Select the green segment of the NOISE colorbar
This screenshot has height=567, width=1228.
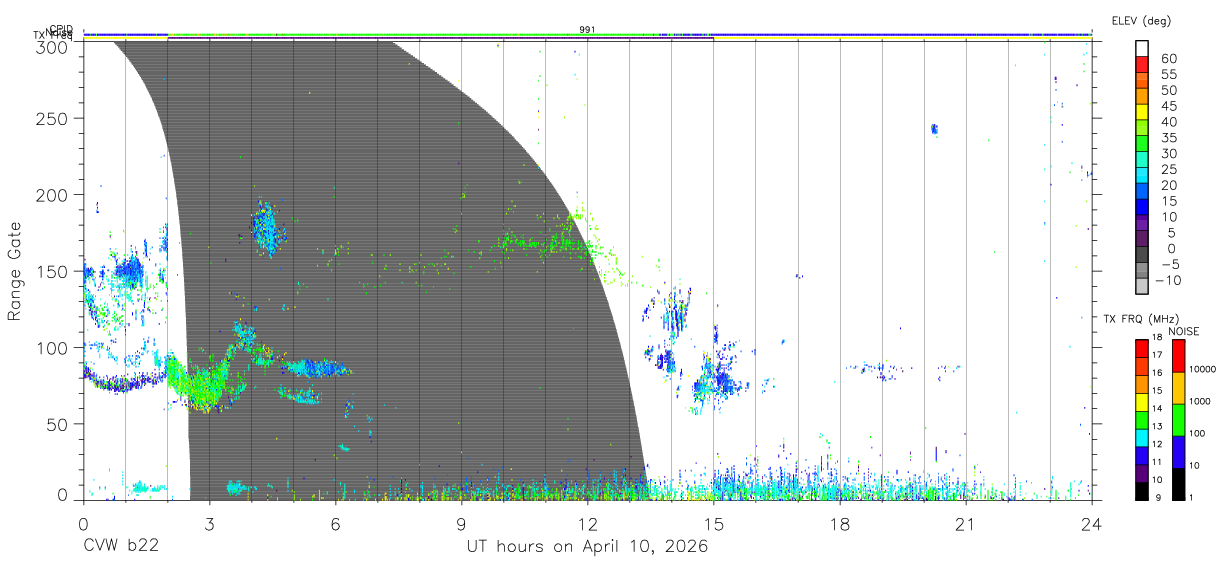tap(1178, 419)
